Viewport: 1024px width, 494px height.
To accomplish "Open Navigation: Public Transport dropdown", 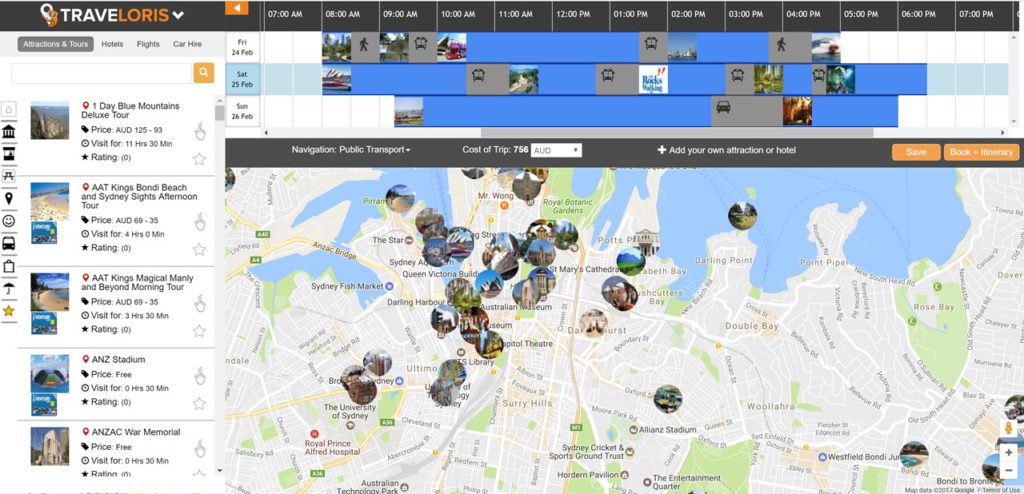I will pos(351,150).
